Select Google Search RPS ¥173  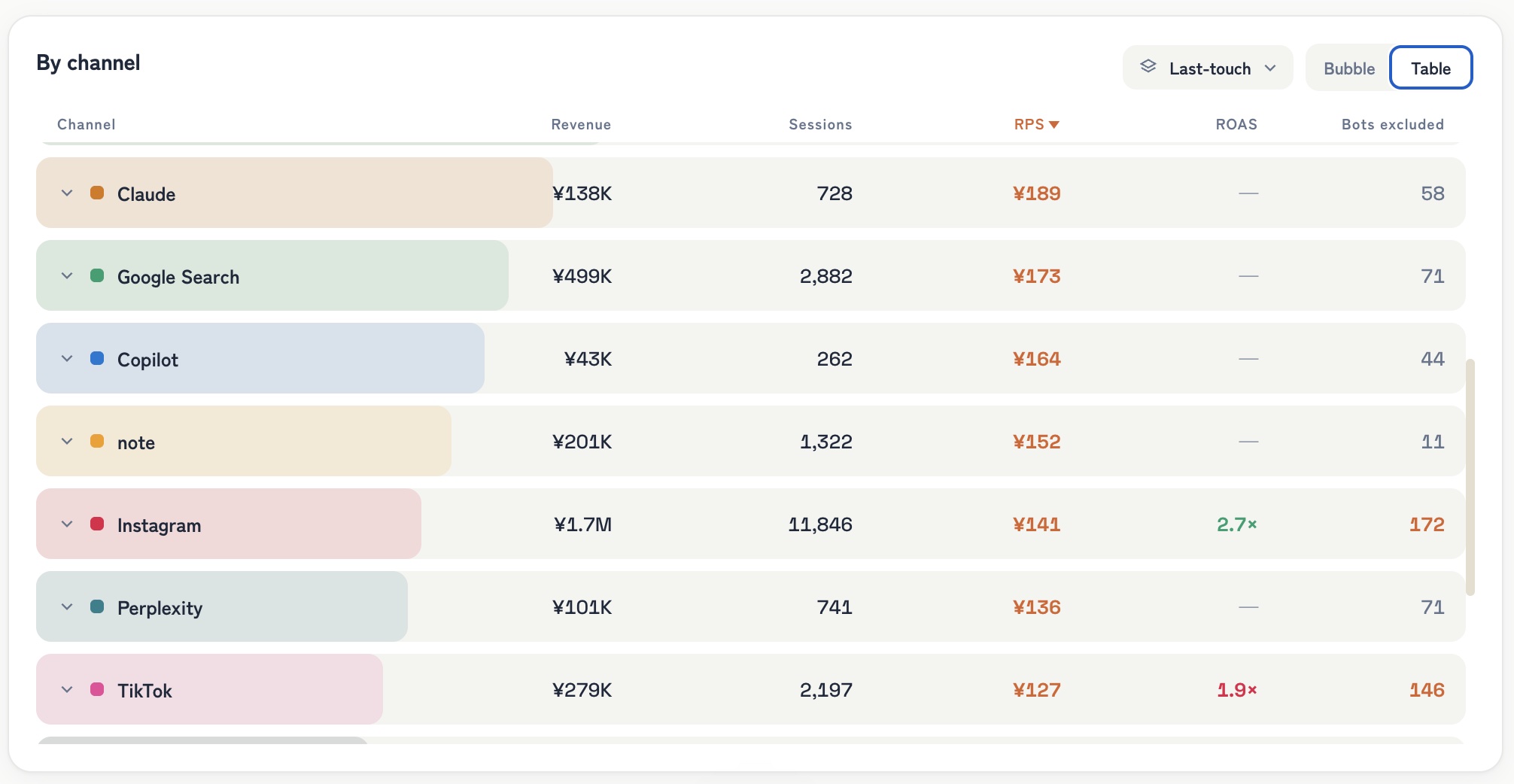point(1037,276)
